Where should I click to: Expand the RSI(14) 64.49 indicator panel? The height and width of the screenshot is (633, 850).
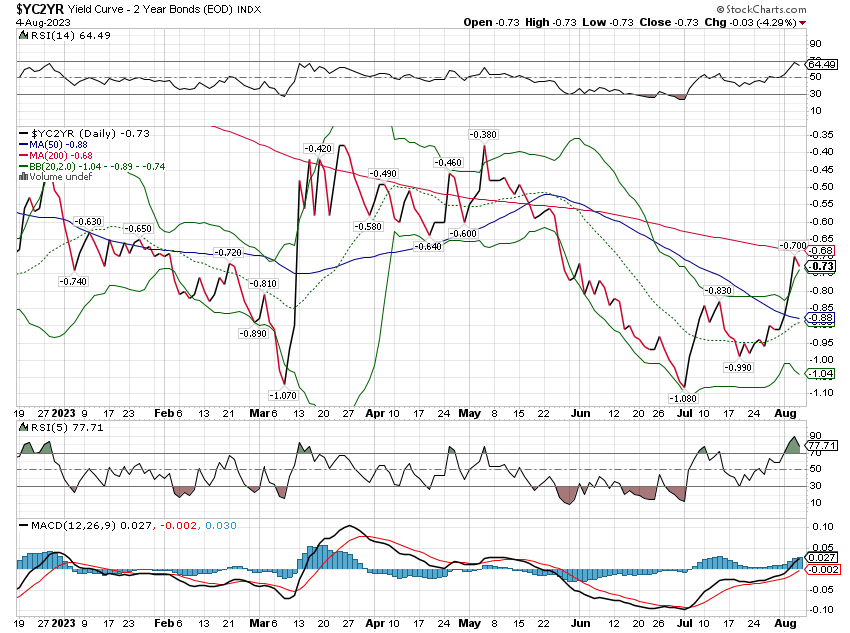pyautogui.click(x=70, y=33)
